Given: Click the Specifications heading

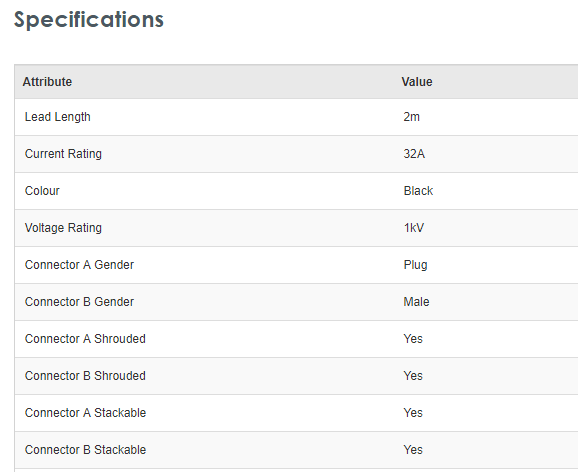Looking at the screenshot, I should [x=88, y=20].
